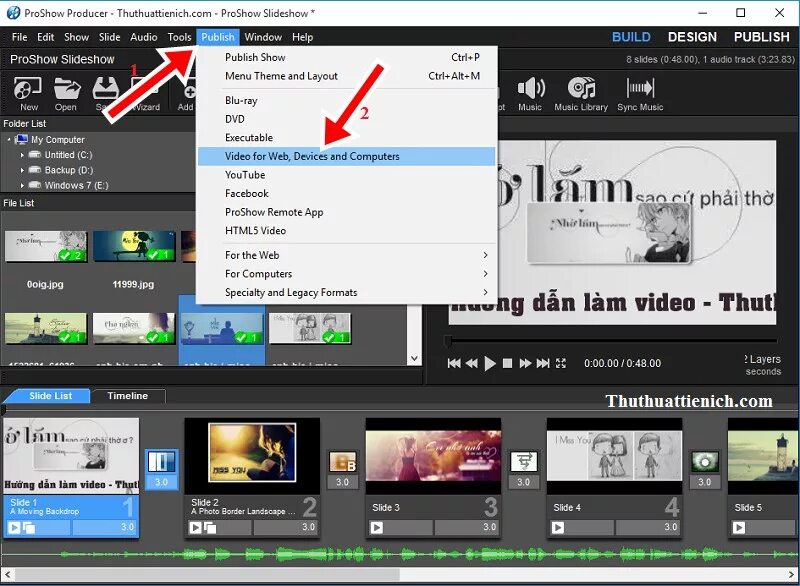The image size is (800, 586).
Task: Click the play button in preview
Action: 490,363
